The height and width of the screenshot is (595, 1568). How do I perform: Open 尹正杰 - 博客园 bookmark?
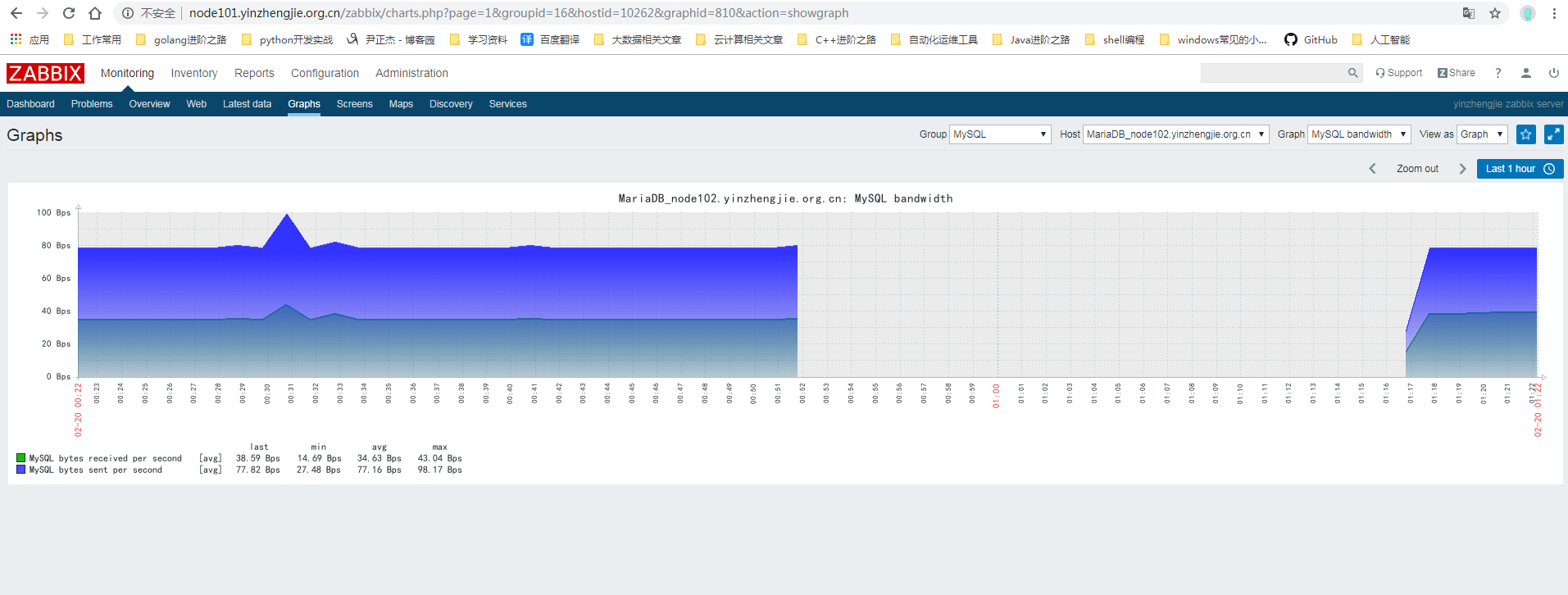(390, 39)
